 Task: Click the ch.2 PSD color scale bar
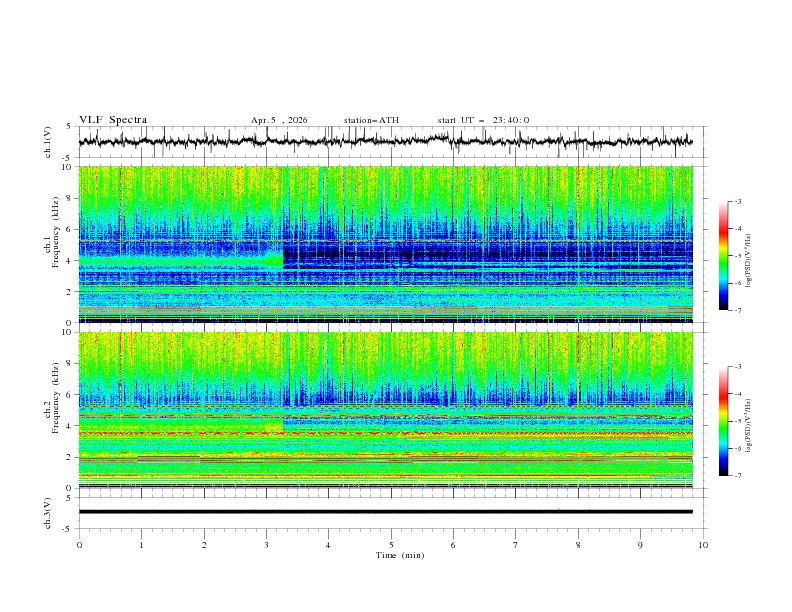coord(723,421)
